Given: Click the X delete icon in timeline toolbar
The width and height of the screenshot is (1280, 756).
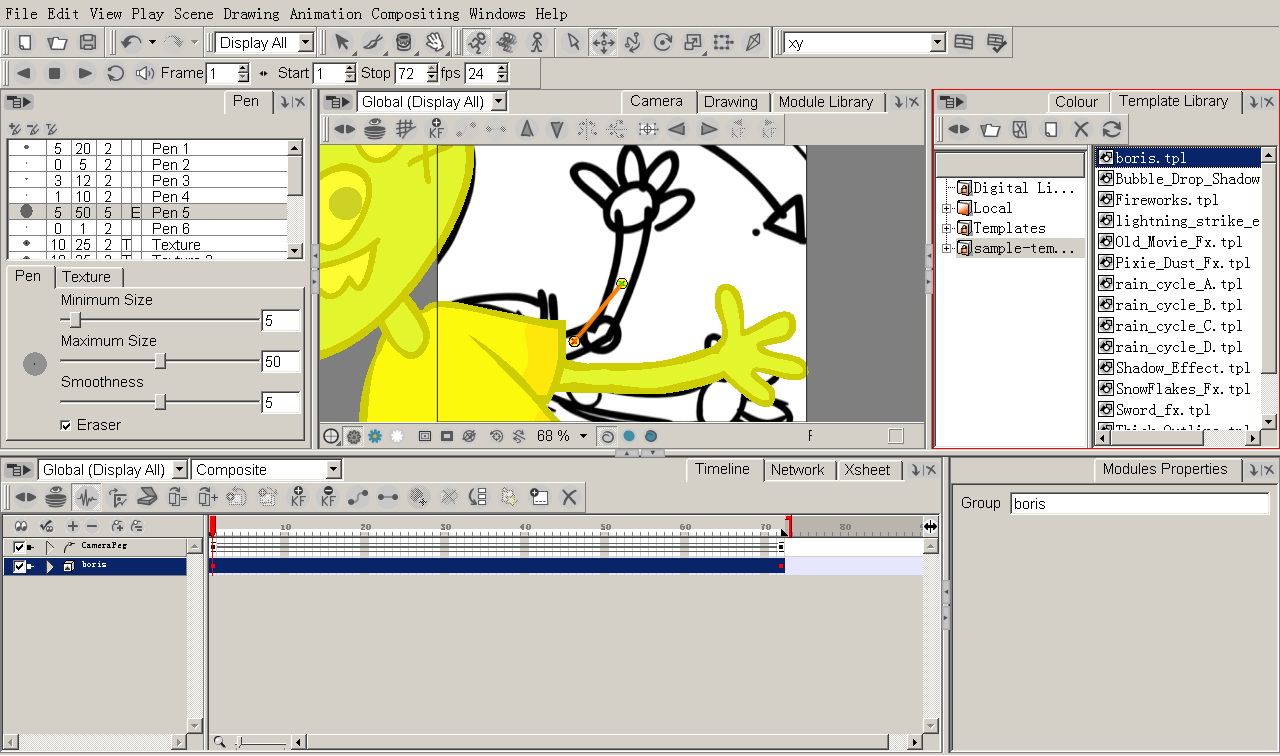Looking at the screenshot, I should tap(569, 496).
